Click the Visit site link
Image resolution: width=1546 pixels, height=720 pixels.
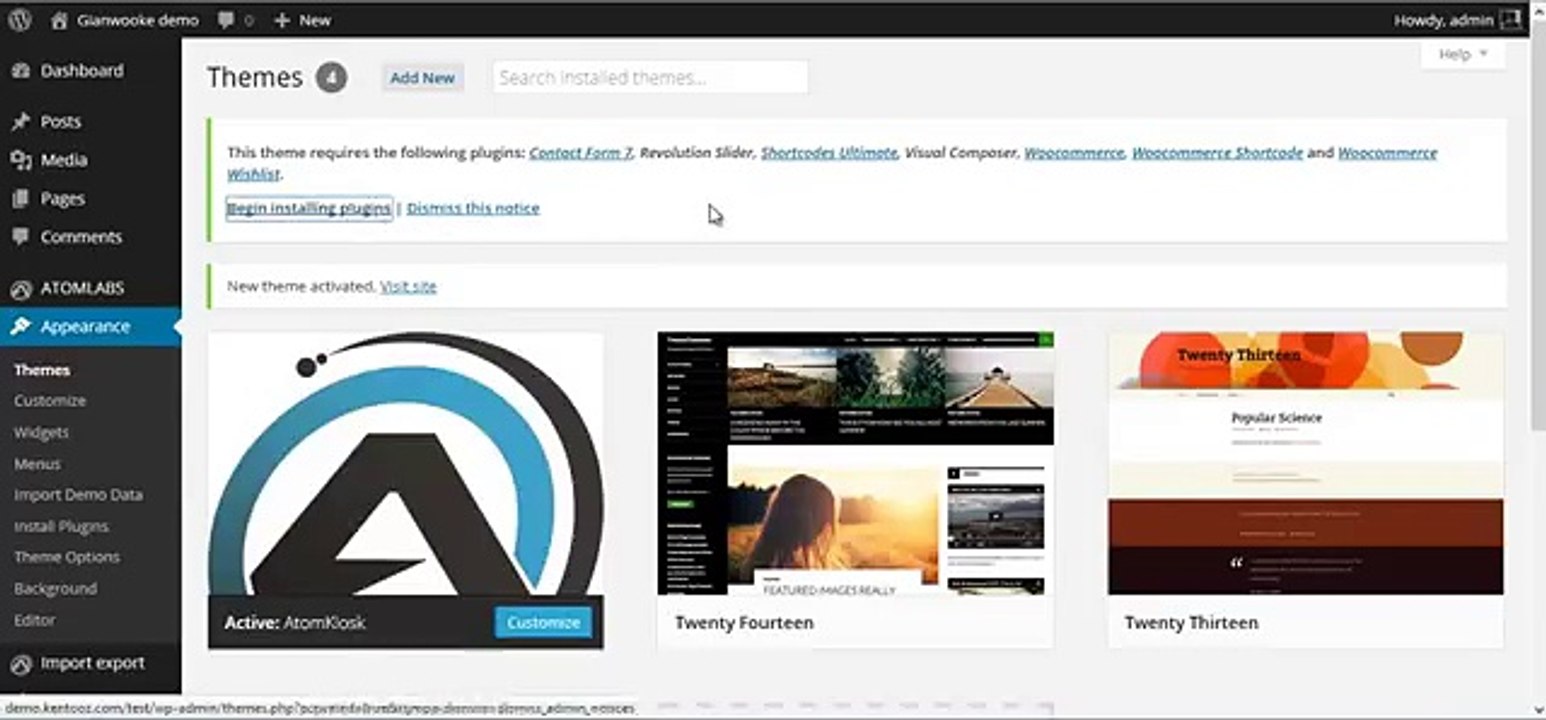pyautogui.click(x=408, y=286)
